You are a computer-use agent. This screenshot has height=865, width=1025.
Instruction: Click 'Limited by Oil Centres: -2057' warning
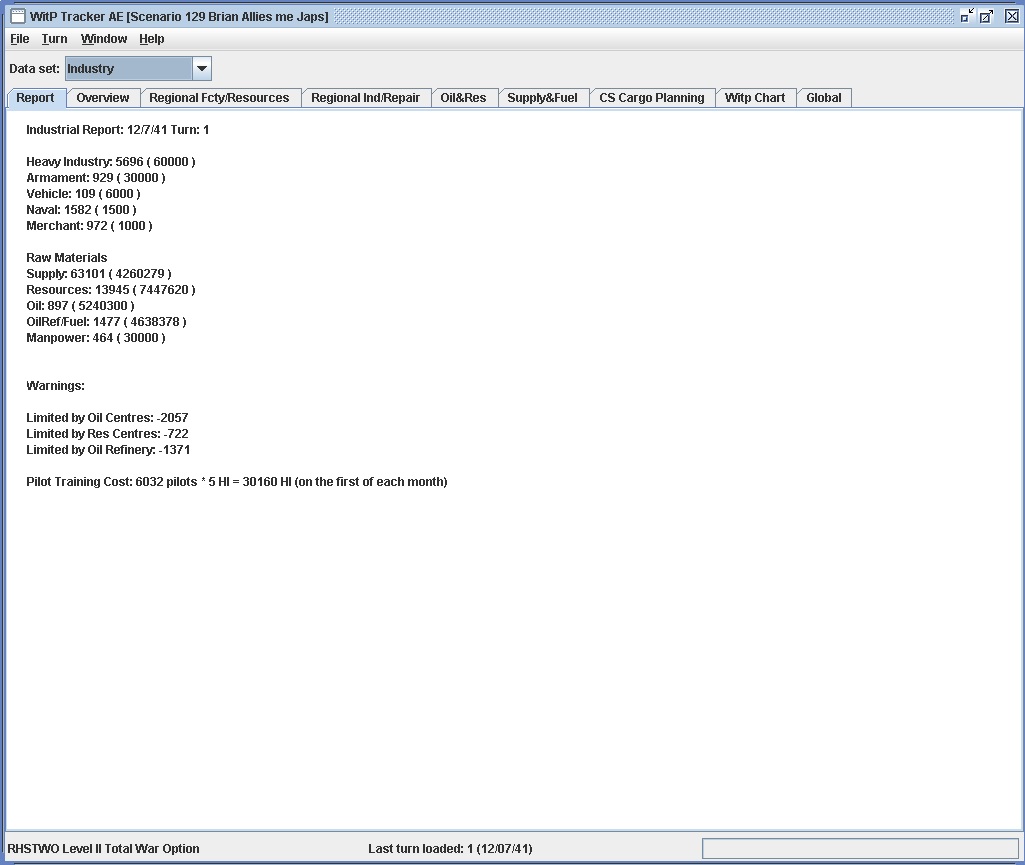pos(107,418)
